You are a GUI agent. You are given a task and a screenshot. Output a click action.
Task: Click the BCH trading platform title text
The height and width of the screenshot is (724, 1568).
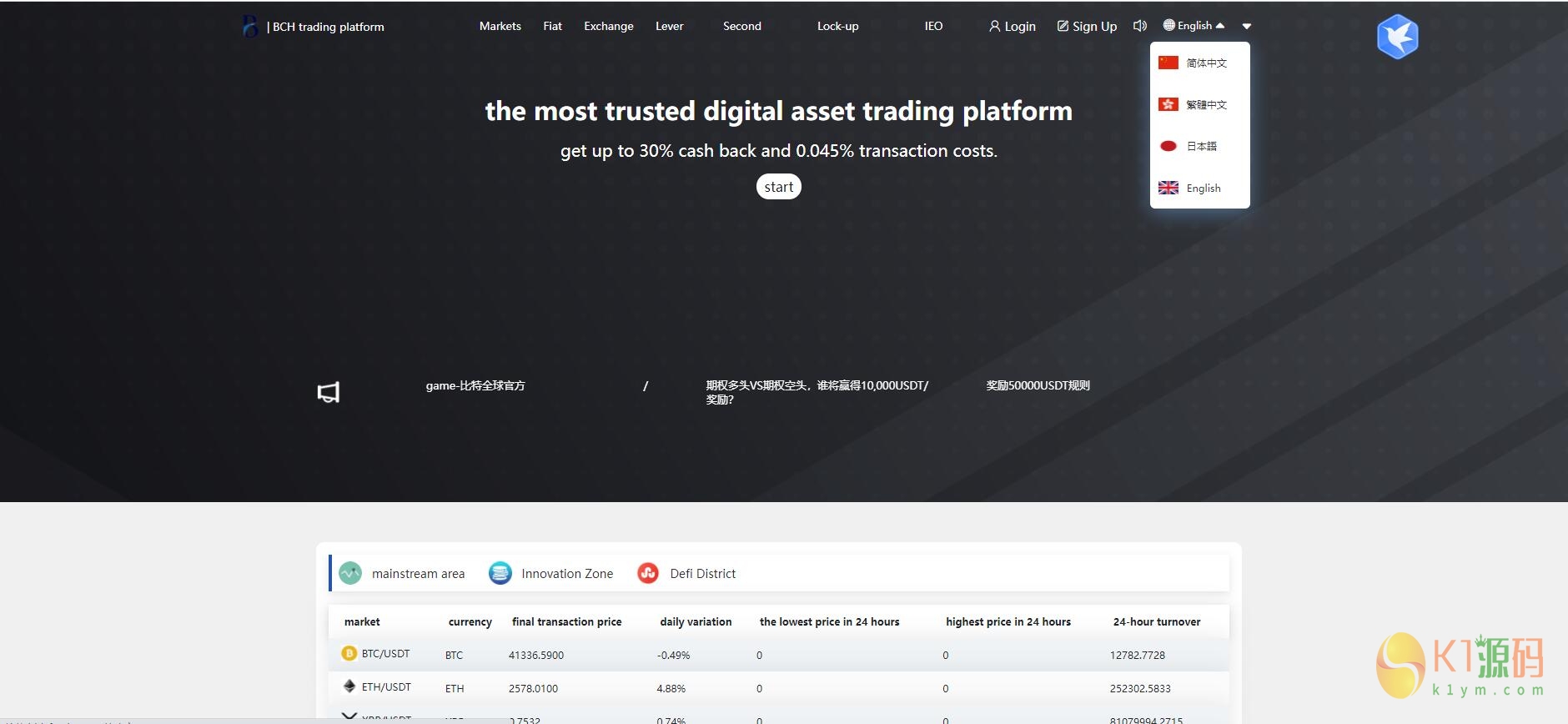point(329,27)
